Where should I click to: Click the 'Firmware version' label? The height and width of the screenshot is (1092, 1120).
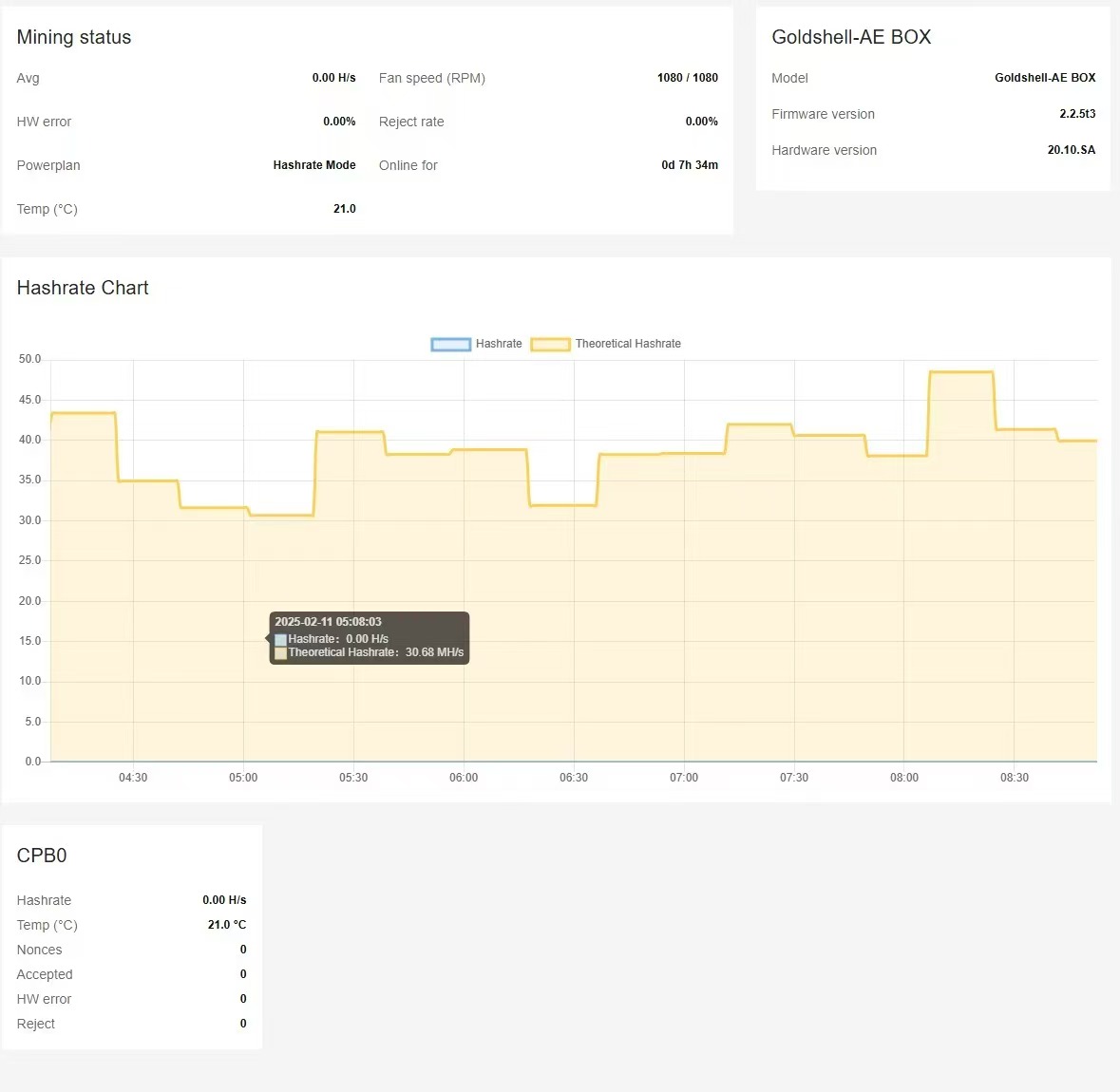point(823,114)
